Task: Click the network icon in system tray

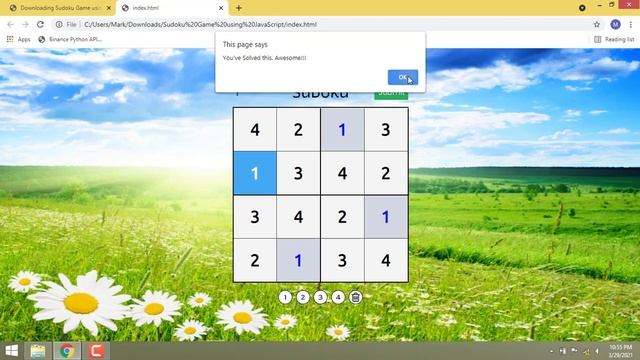Action: click(587, 351)
